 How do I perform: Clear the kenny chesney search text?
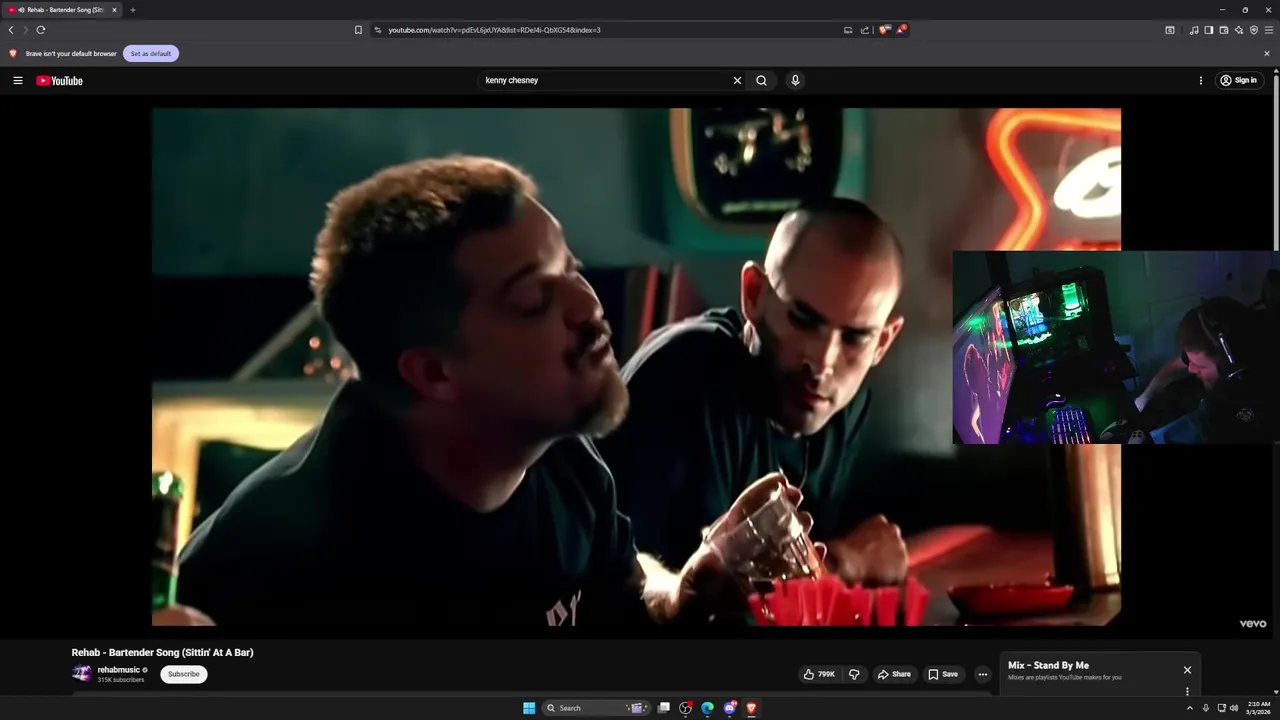pyautogui.click(x=737, y=80)
